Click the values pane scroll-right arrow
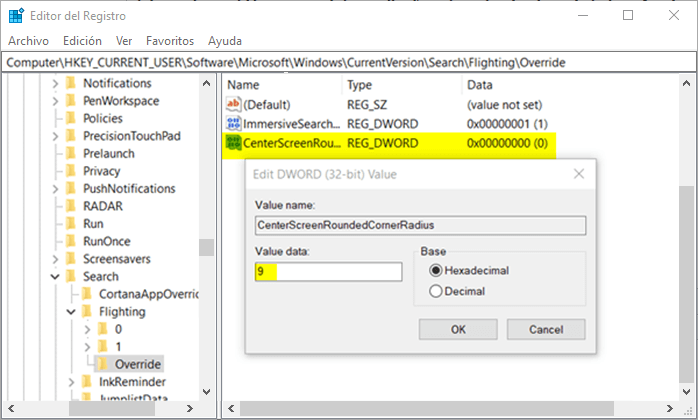Screen dimensions: 698x420 point(670,408)
